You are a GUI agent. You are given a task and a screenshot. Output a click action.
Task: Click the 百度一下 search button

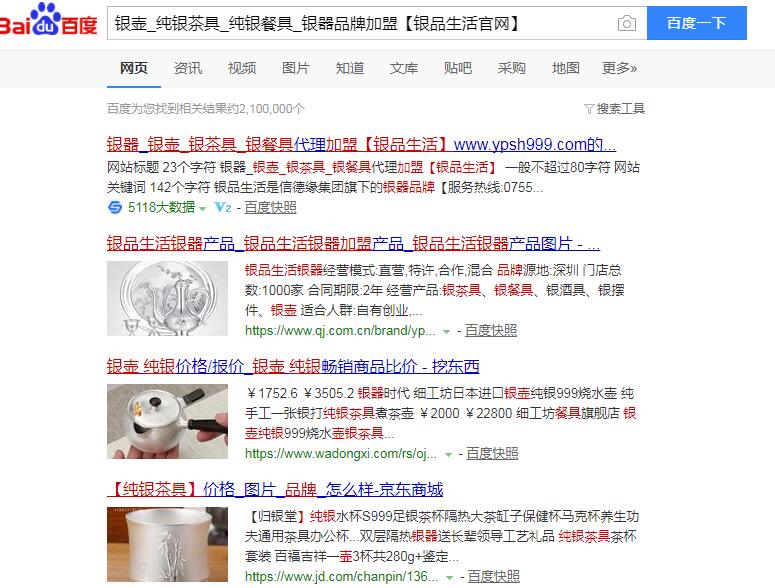tap(696, 23)
